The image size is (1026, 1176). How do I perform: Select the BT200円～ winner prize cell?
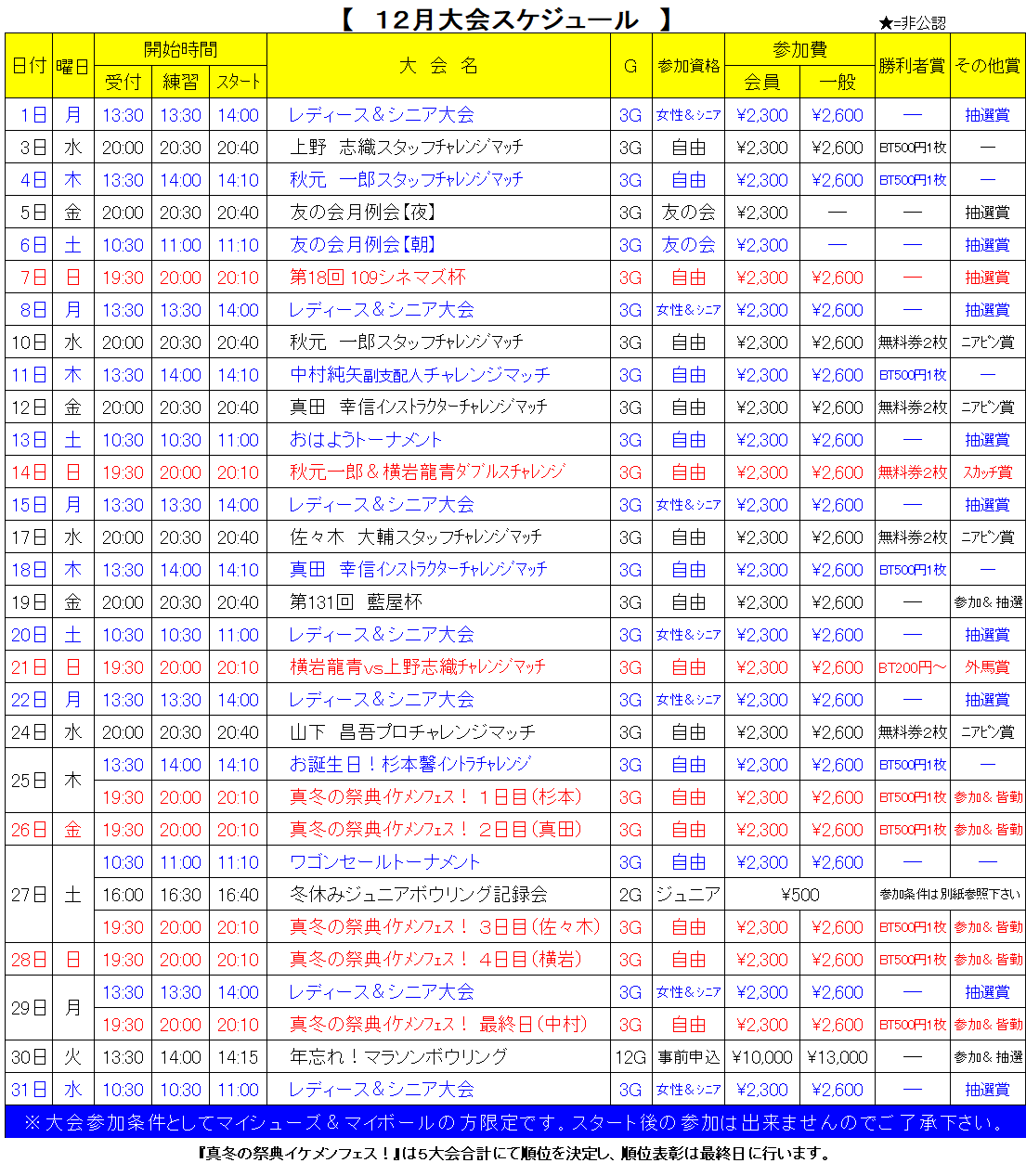tap(912, 667)
